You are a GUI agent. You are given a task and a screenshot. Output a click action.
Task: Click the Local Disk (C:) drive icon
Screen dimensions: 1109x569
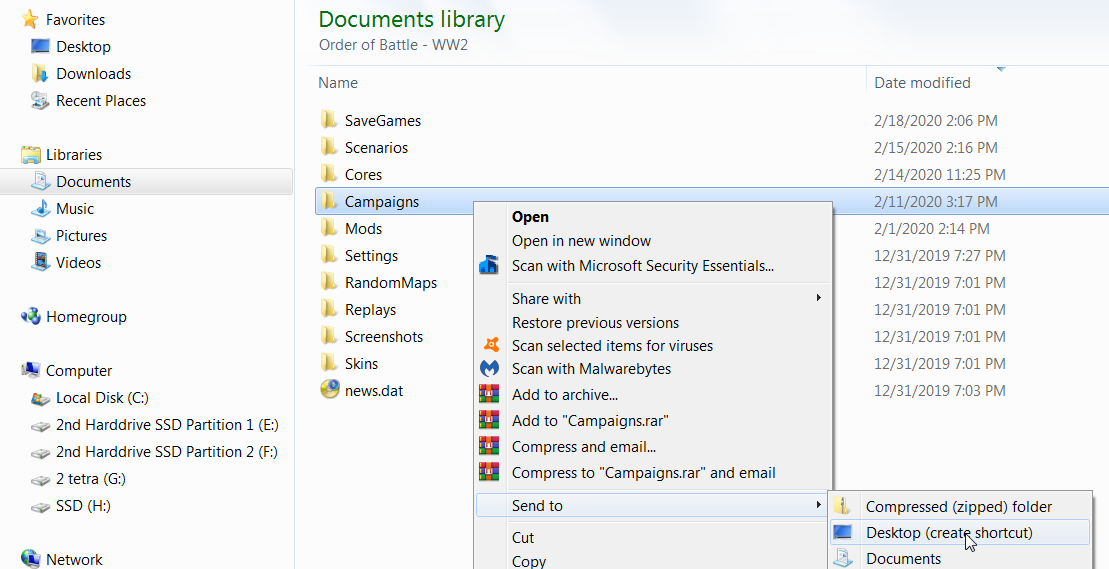click(40, 399)
